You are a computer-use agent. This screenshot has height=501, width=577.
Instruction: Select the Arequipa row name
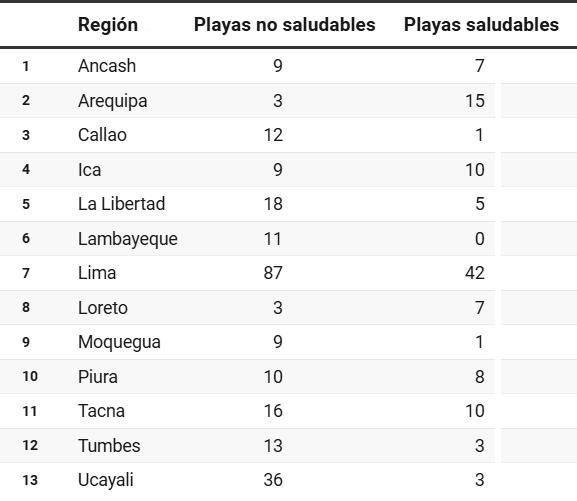[x=113, y=101]
